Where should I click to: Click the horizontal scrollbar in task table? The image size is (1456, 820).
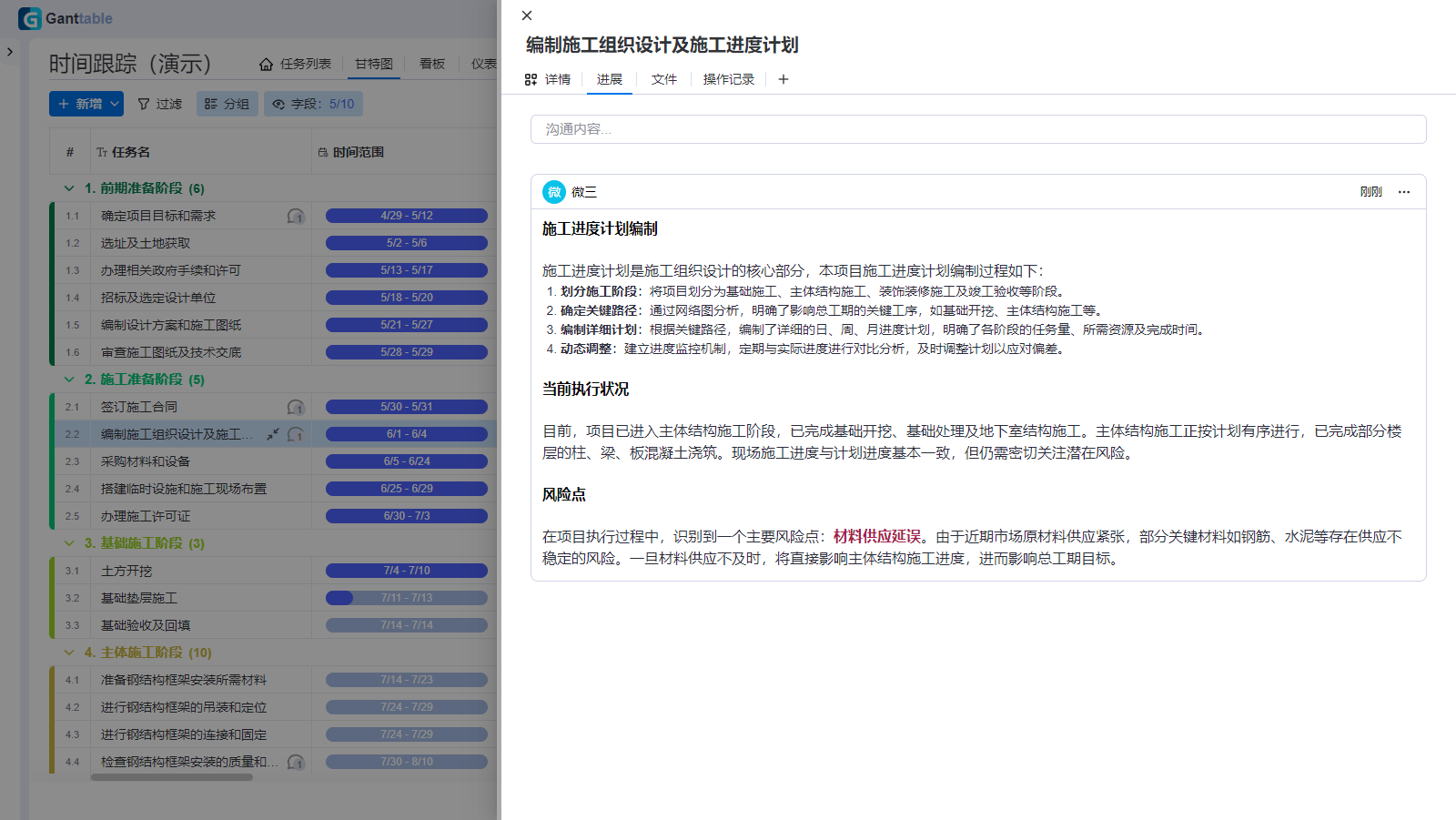(x=172, y=777)
